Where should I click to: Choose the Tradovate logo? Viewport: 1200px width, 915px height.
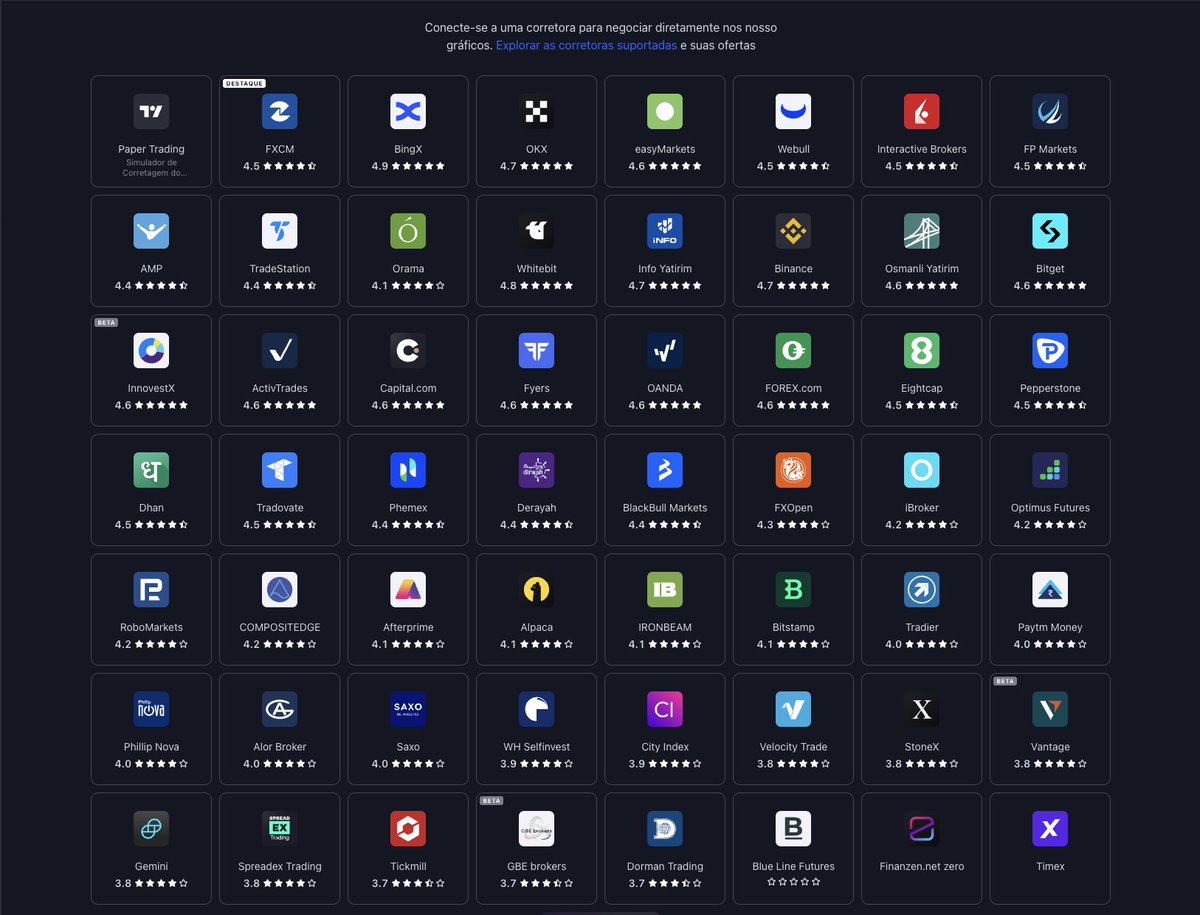[279, 470]
